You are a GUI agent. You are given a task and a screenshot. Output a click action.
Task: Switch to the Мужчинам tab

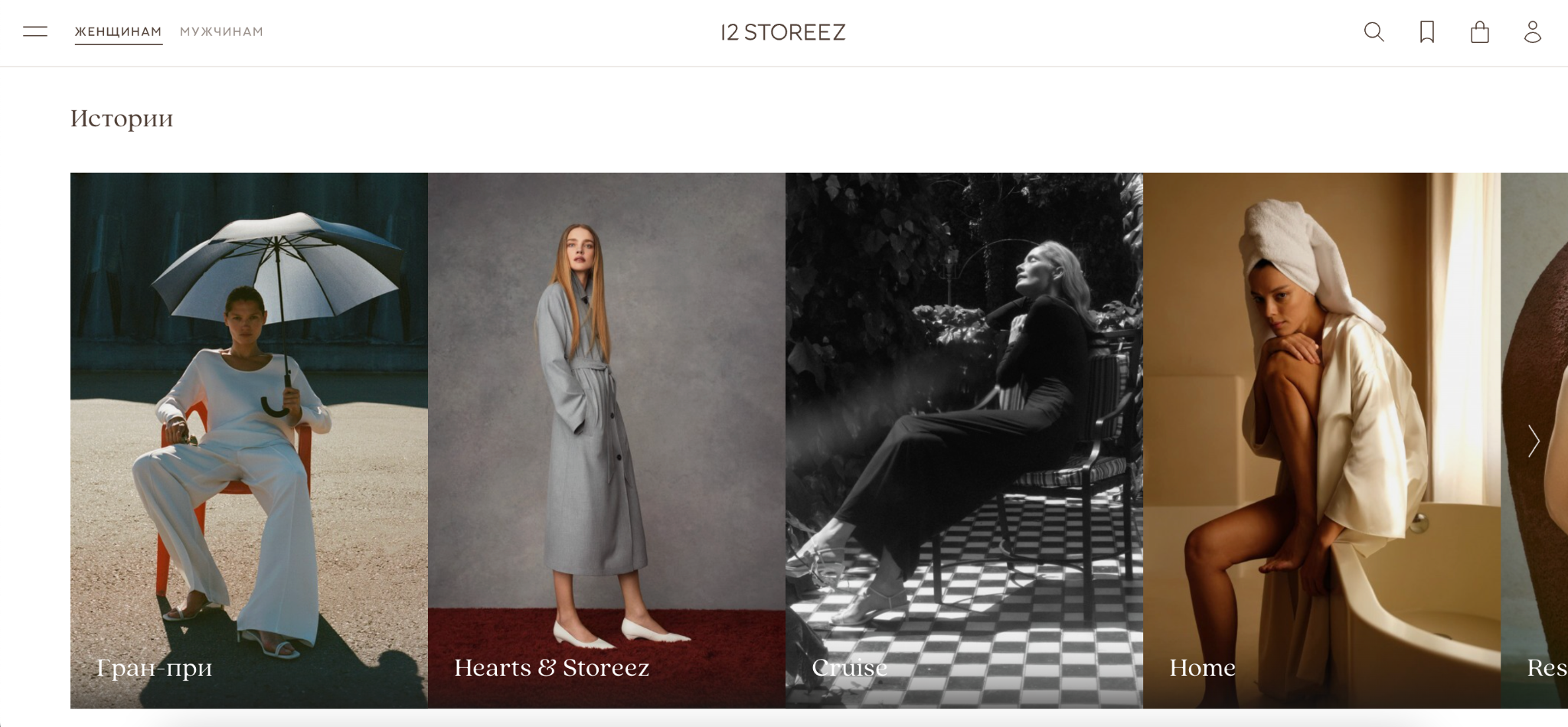[x=221, y=32]
